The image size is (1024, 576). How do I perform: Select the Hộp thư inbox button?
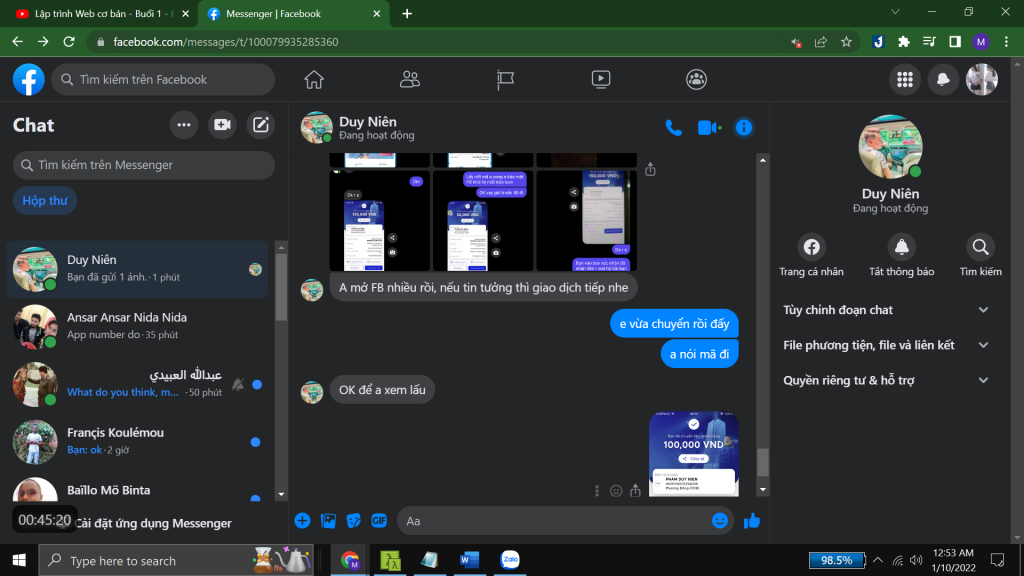(45, 201)
